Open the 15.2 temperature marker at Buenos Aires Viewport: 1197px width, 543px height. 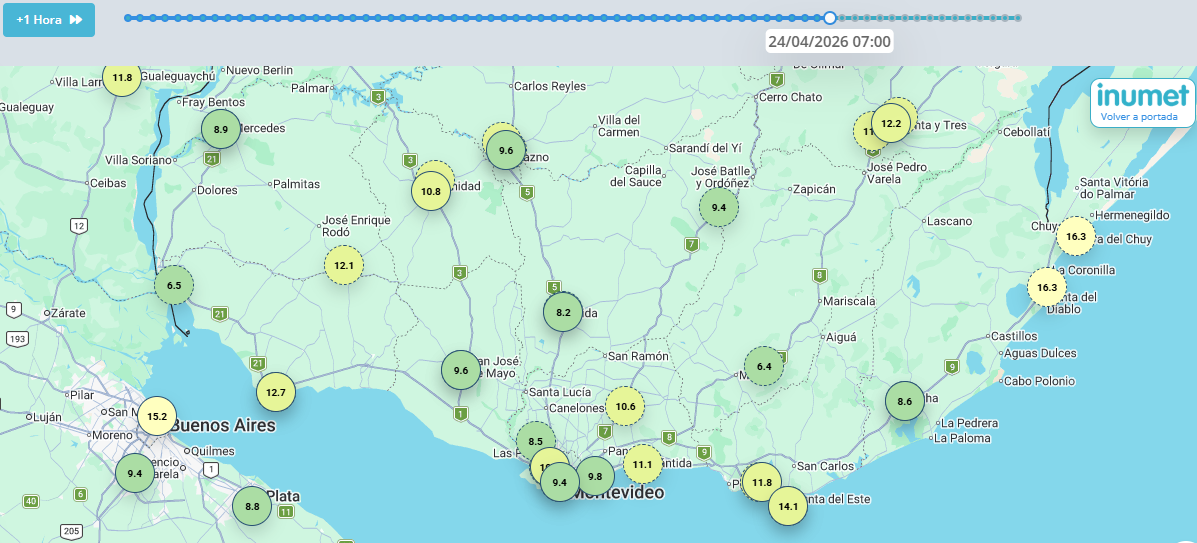pos(156,416)
